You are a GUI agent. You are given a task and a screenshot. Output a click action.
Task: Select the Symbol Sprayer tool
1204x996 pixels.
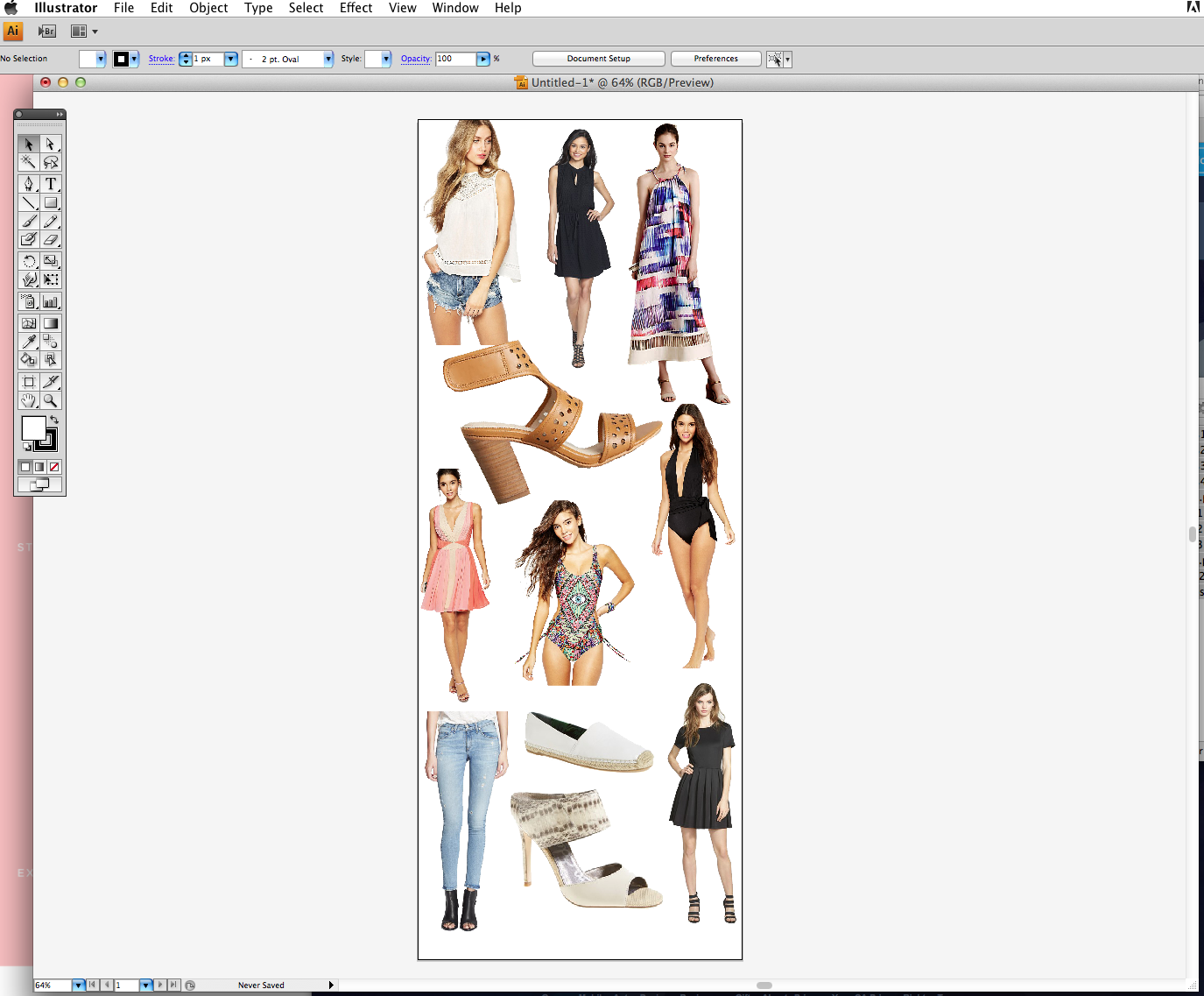point(29,301)
